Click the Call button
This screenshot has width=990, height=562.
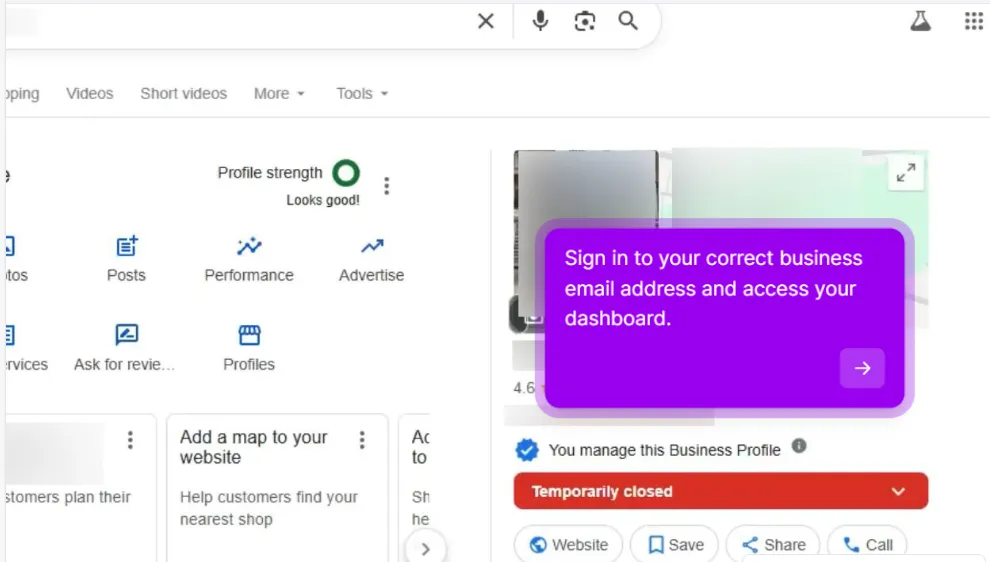[867, 544]
